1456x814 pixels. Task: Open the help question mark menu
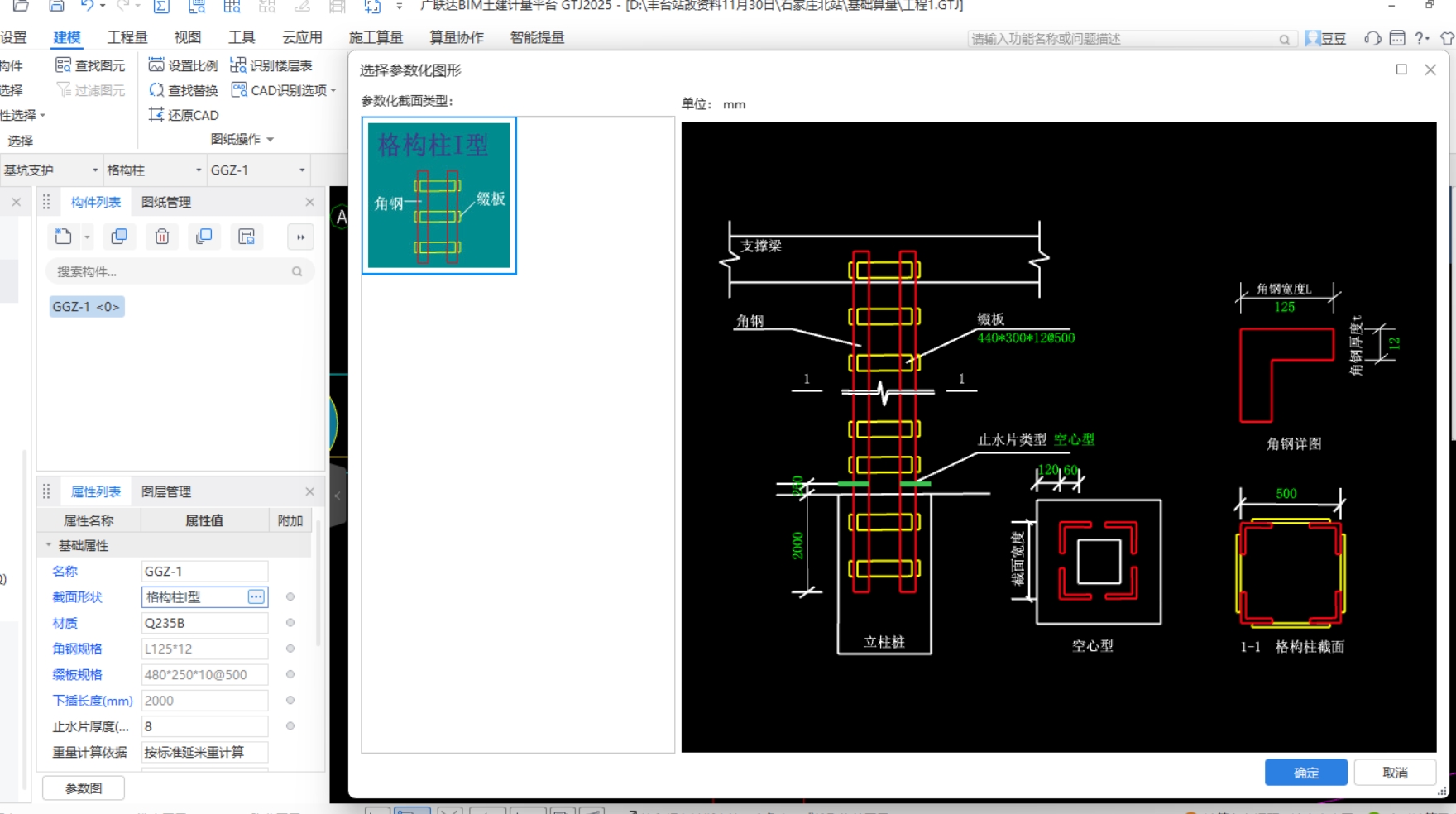pyautogui.click(x=1421, y=38)
